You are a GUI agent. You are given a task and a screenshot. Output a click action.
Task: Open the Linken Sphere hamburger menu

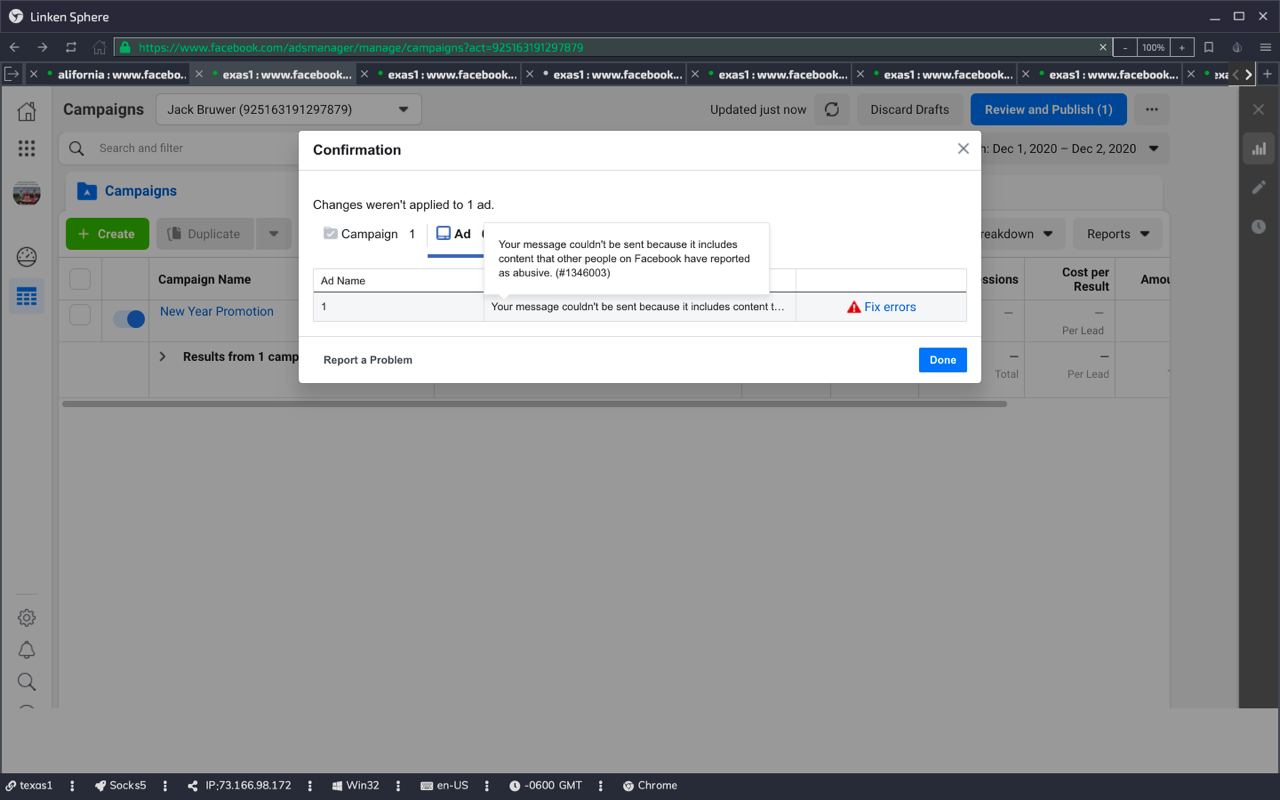coord(1265,47)
